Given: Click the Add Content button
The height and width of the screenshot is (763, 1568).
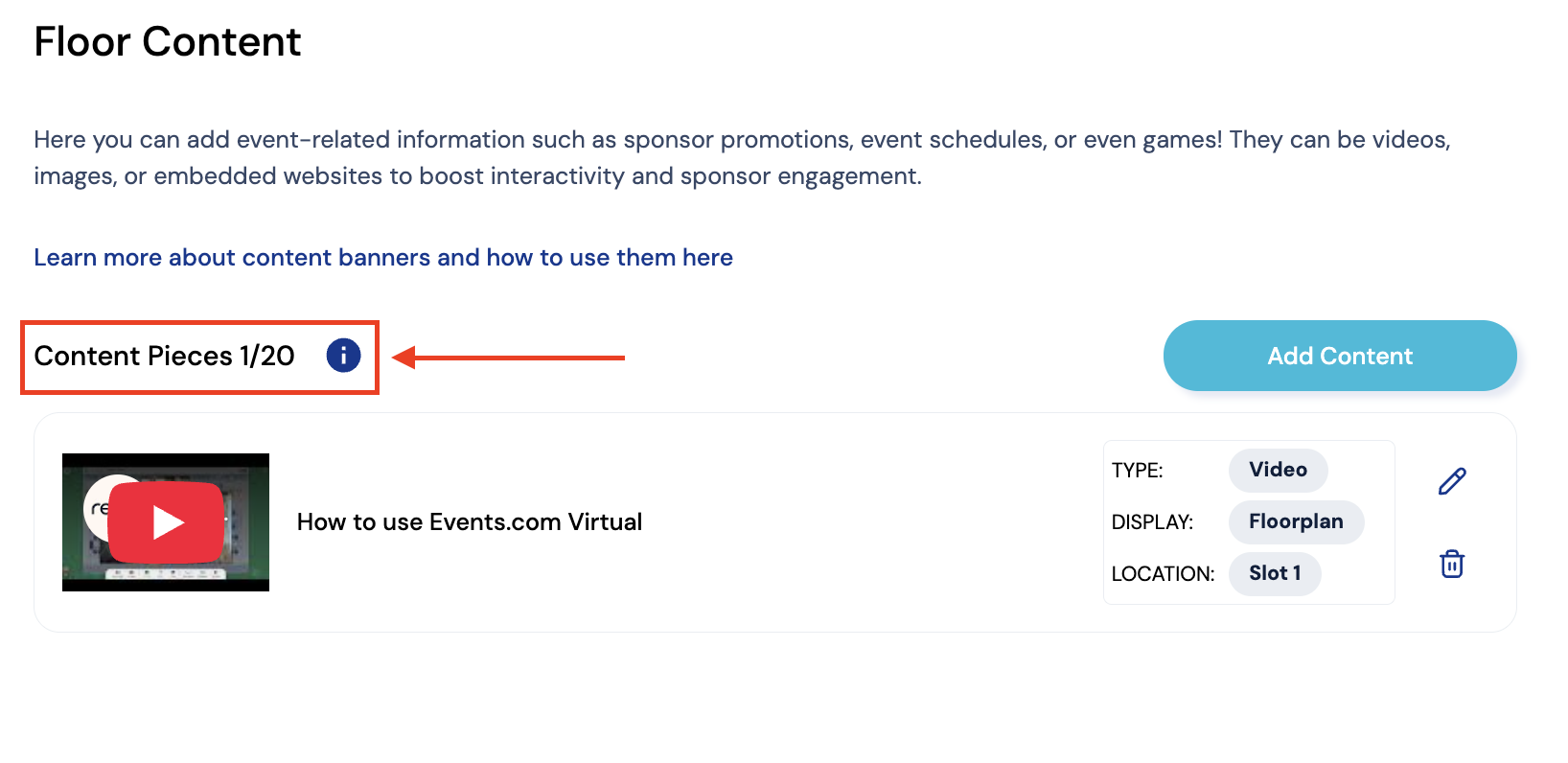Looking at the screenshot, I should pos(1339,356).
